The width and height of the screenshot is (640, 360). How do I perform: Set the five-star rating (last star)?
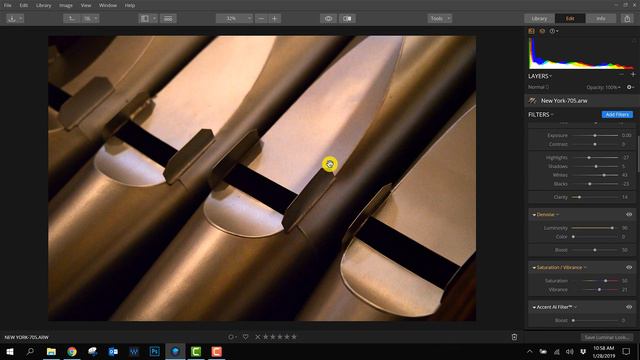[294, 337]
